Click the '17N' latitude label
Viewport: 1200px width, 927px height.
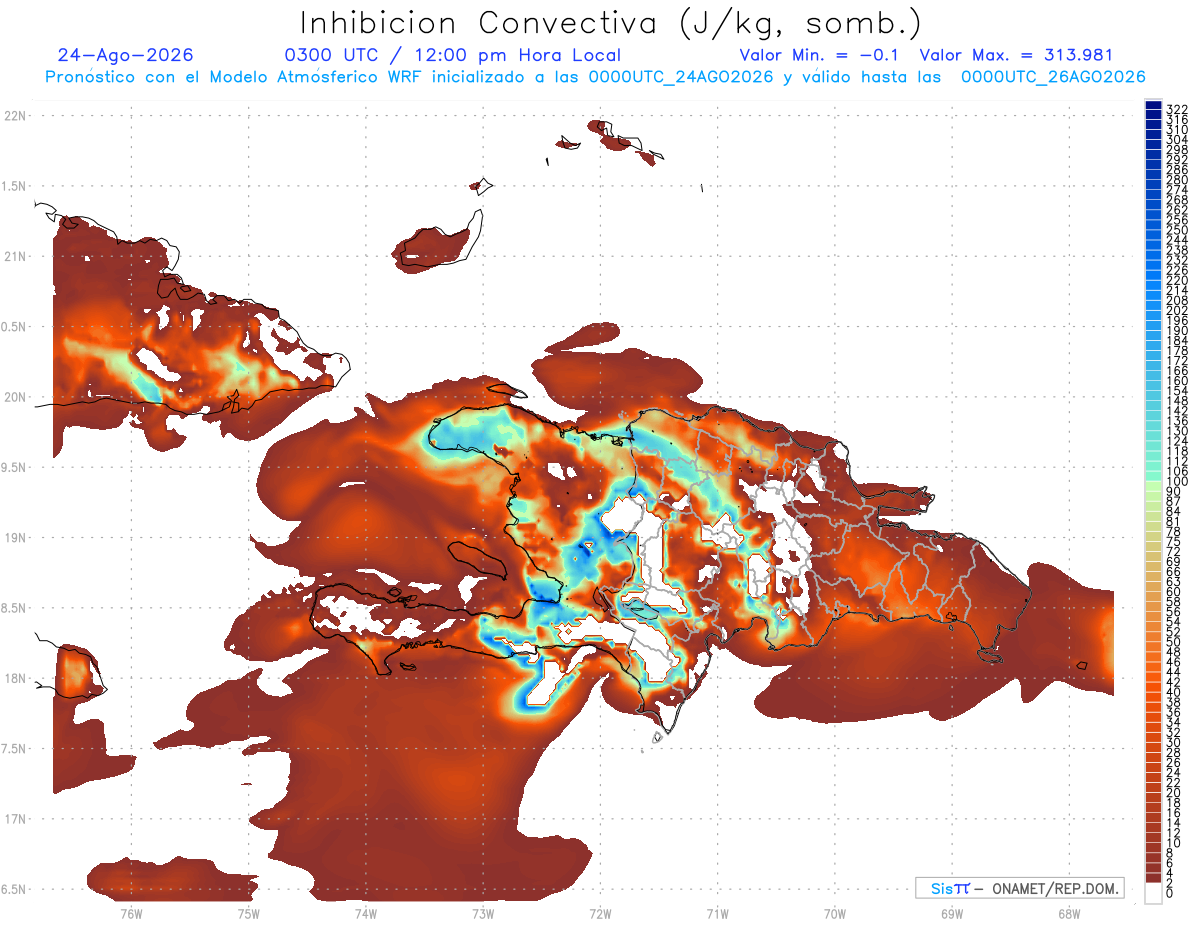pos(17,819)
